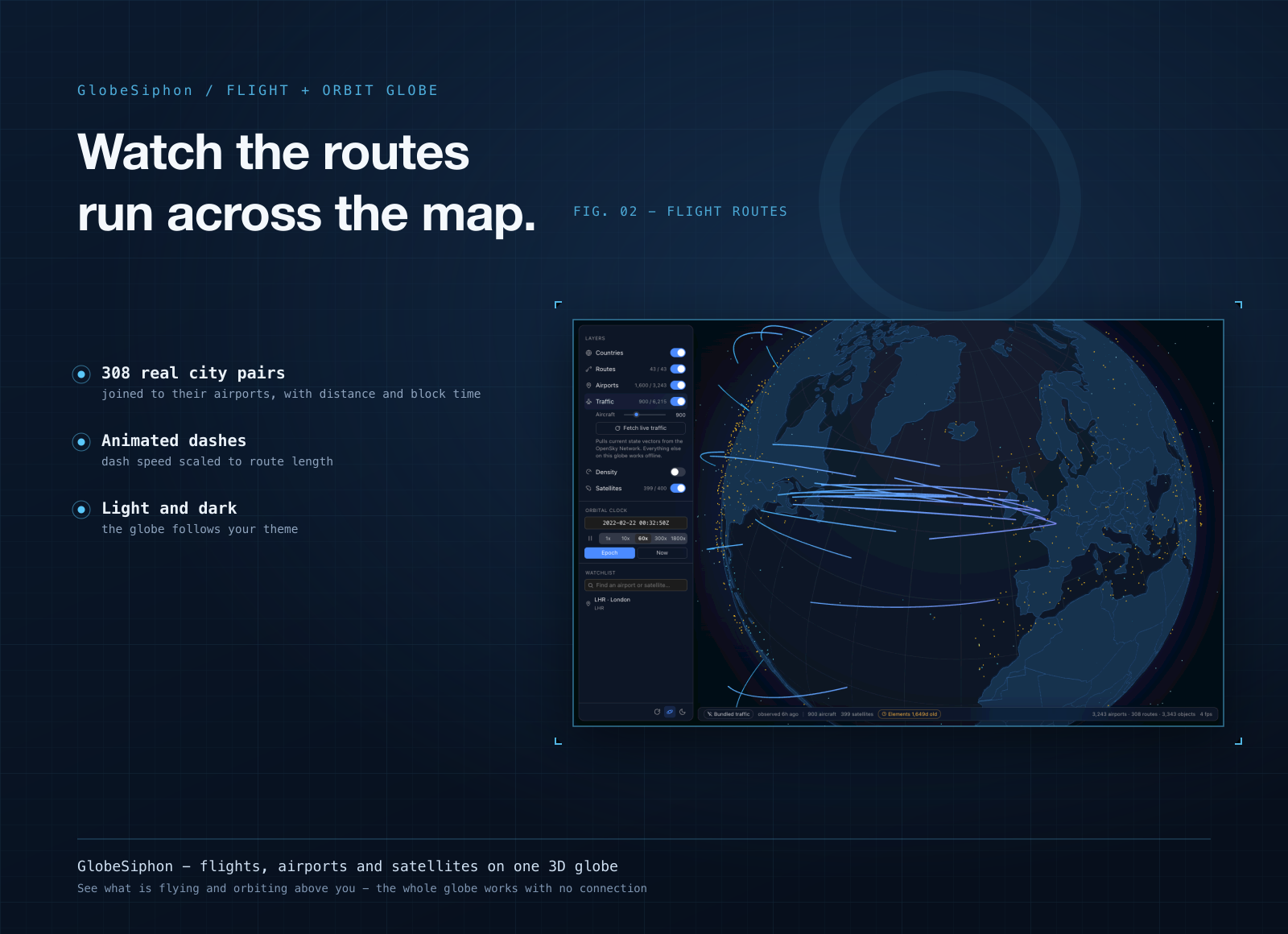Click Fetch live traffic button
This screenshot has width=1288, height=934.
point(641,428)
